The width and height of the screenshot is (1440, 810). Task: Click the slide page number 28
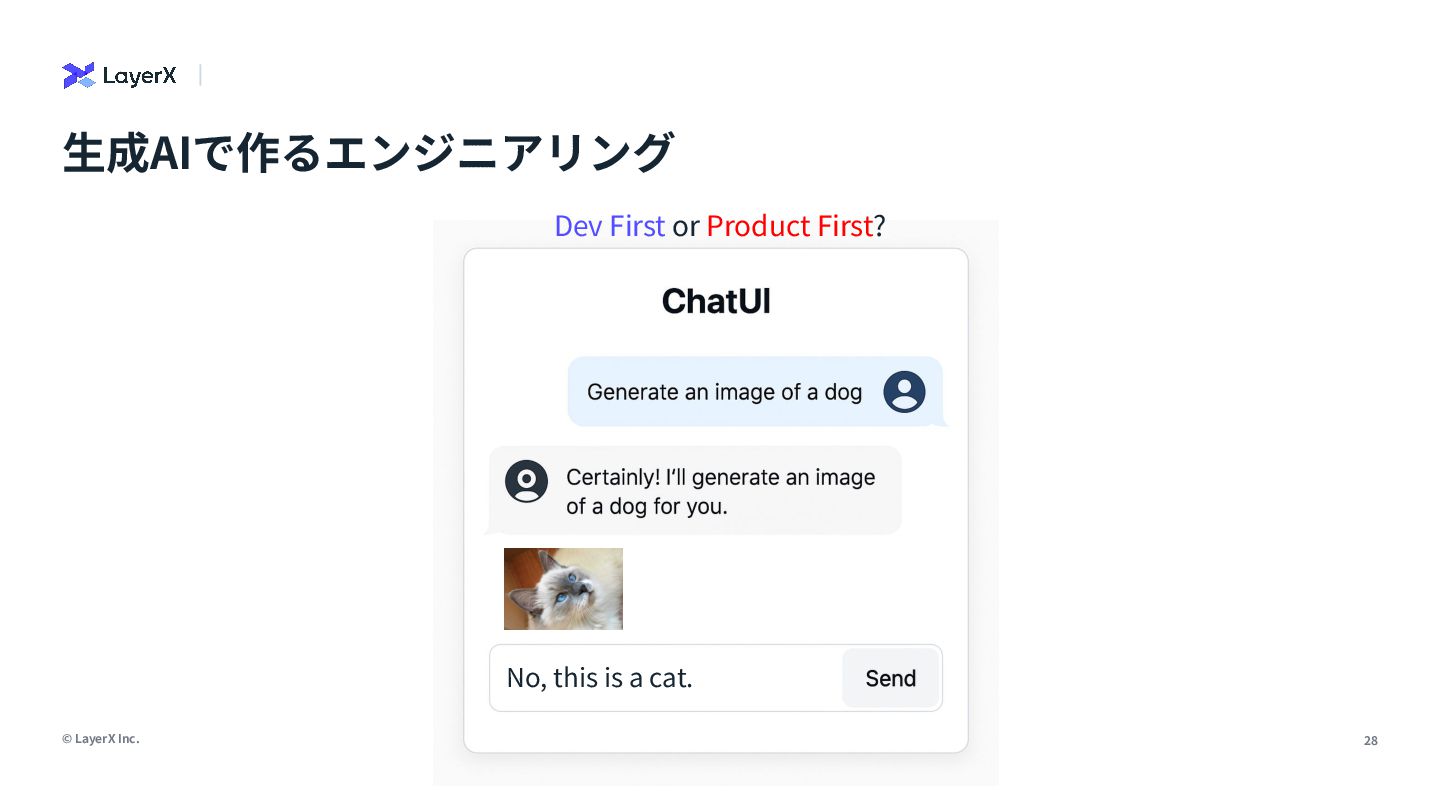click(x=1370, y=741)
